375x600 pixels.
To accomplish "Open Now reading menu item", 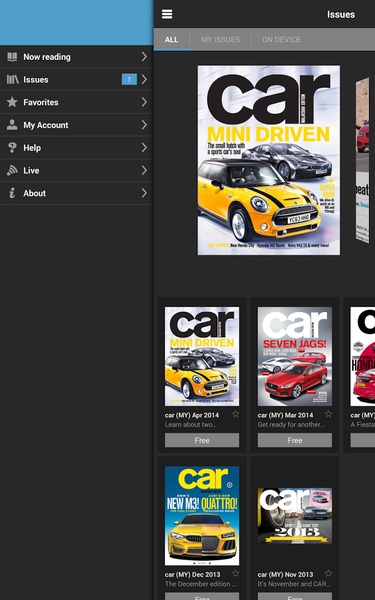I will (77, 57).
